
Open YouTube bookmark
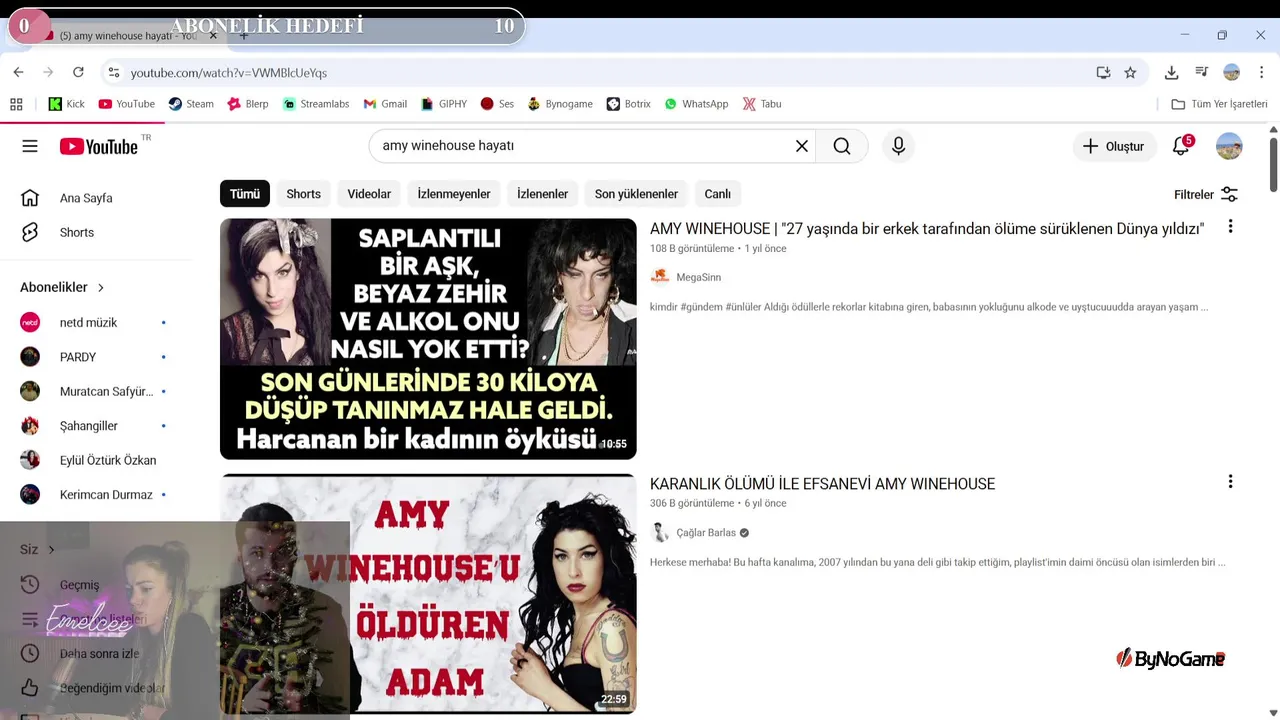click(127, 104)
